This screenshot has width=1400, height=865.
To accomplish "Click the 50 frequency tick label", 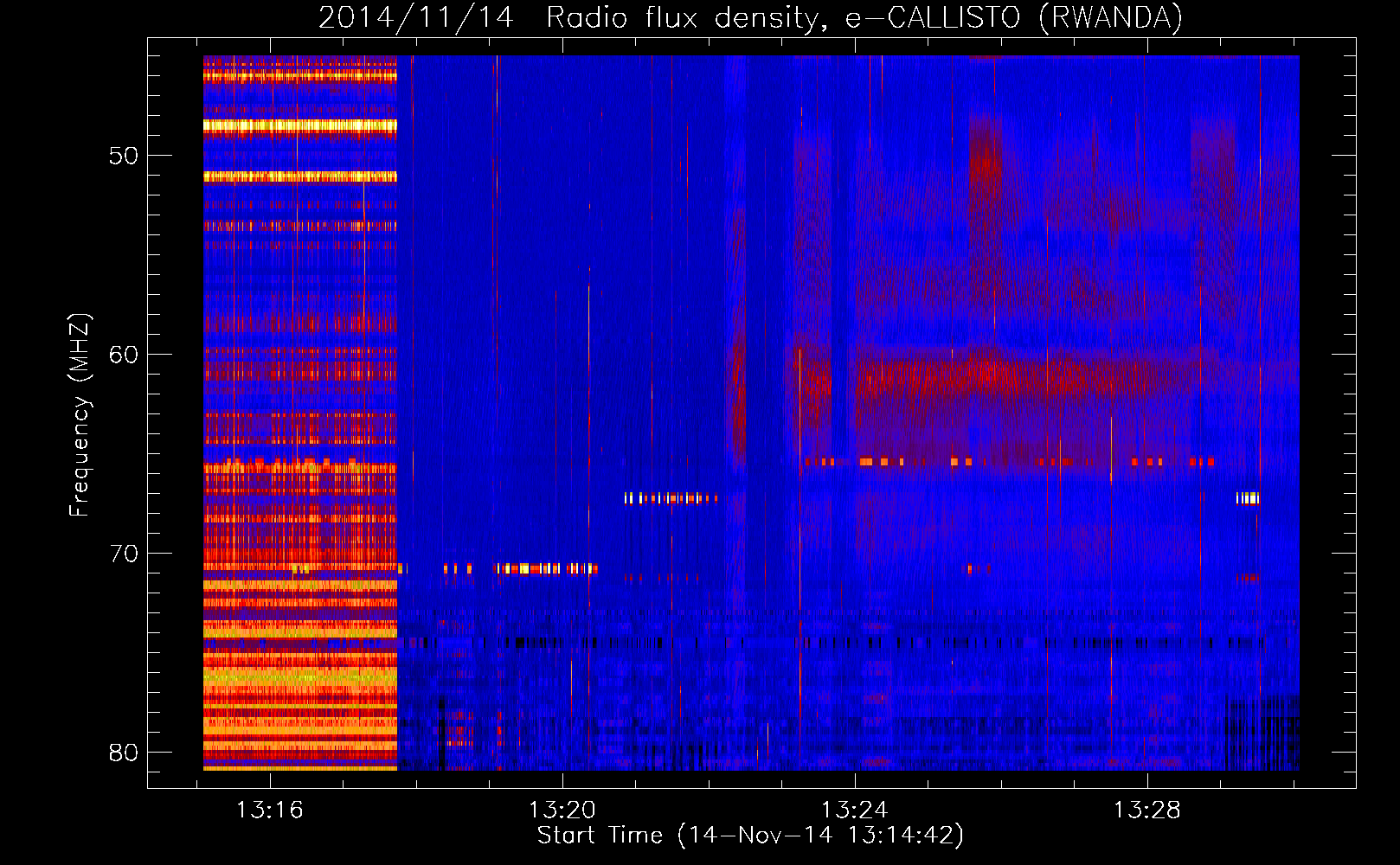I will [124, 156].
